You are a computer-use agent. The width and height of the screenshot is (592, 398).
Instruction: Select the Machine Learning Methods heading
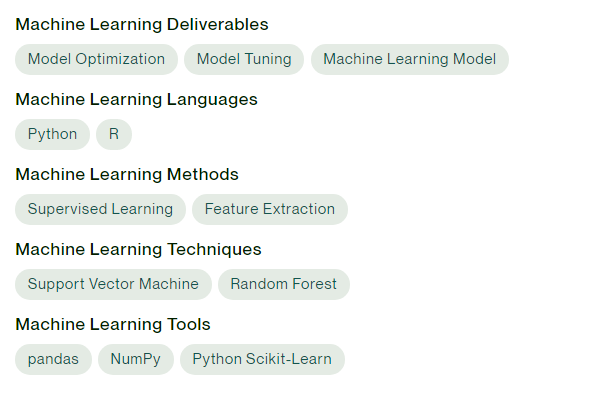tap(127, 174)
